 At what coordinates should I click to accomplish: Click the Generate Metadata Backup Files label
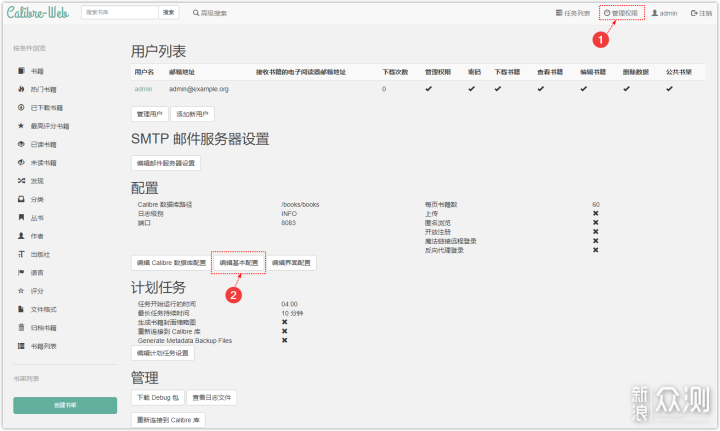pos(185,341)
